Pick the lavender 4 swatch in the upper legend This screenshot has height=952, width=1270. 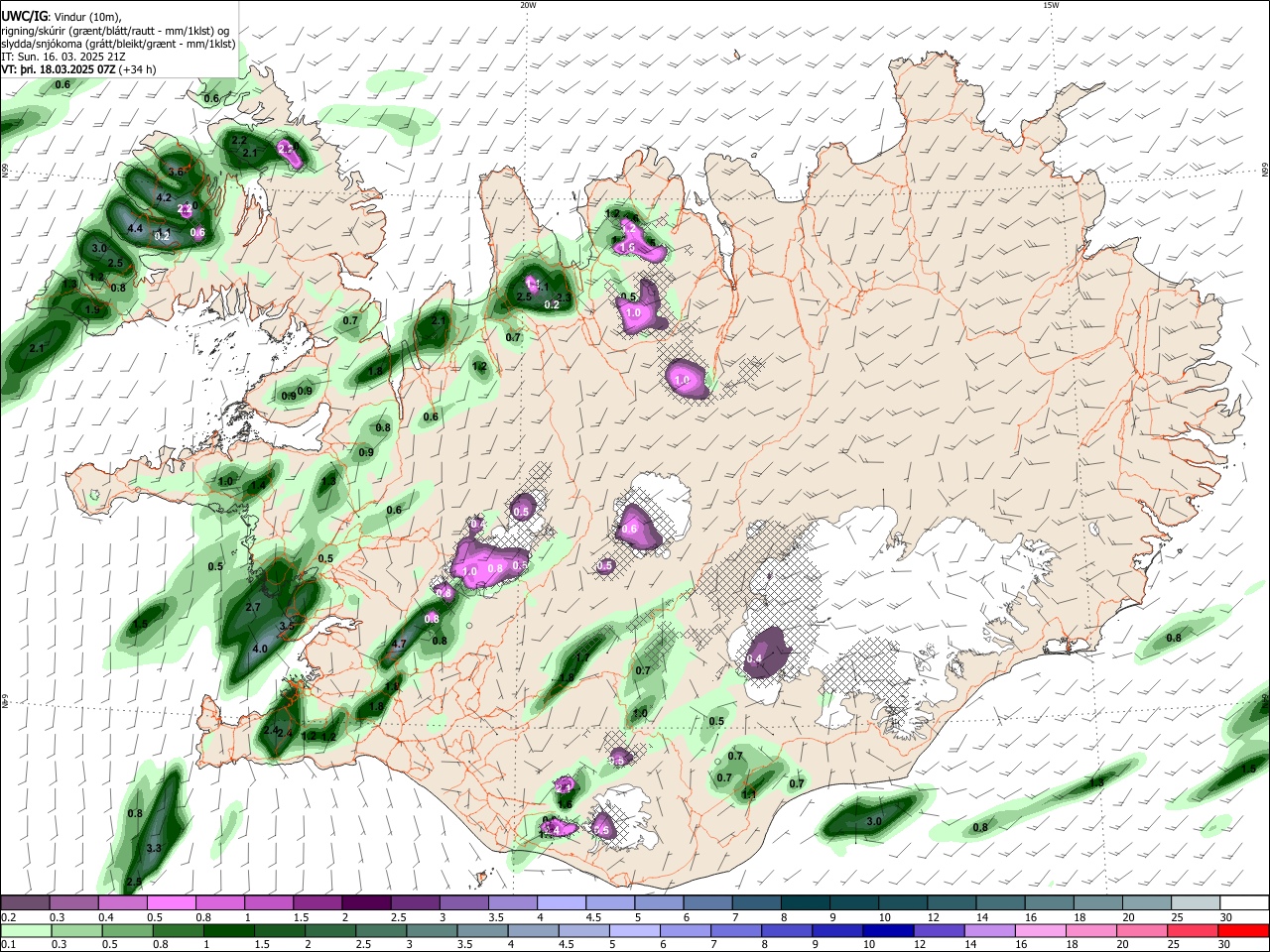(562, 902)
